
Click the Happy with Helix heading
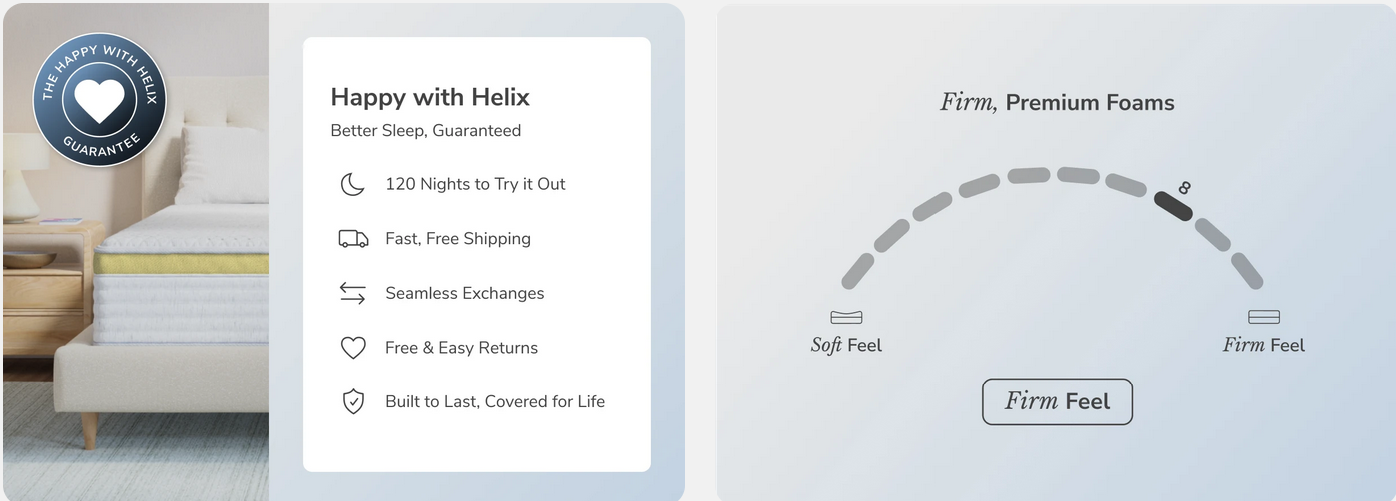(x=430, y=97)
